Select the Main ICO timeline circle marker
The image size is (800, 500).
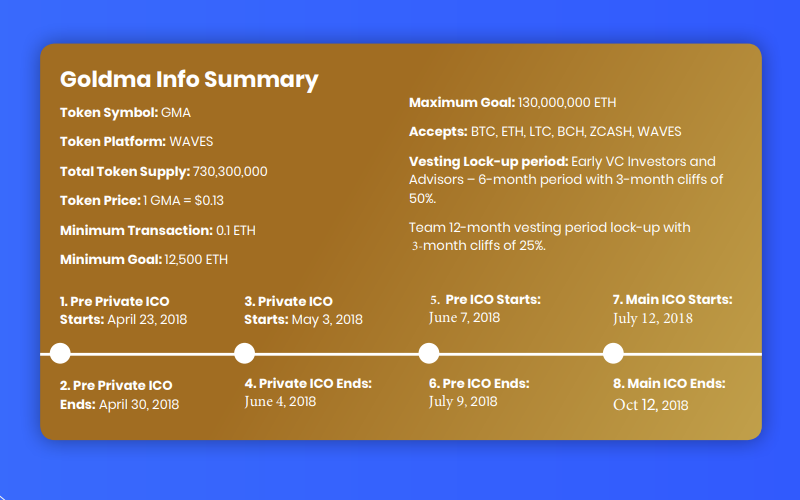click(x=614, y=353)
